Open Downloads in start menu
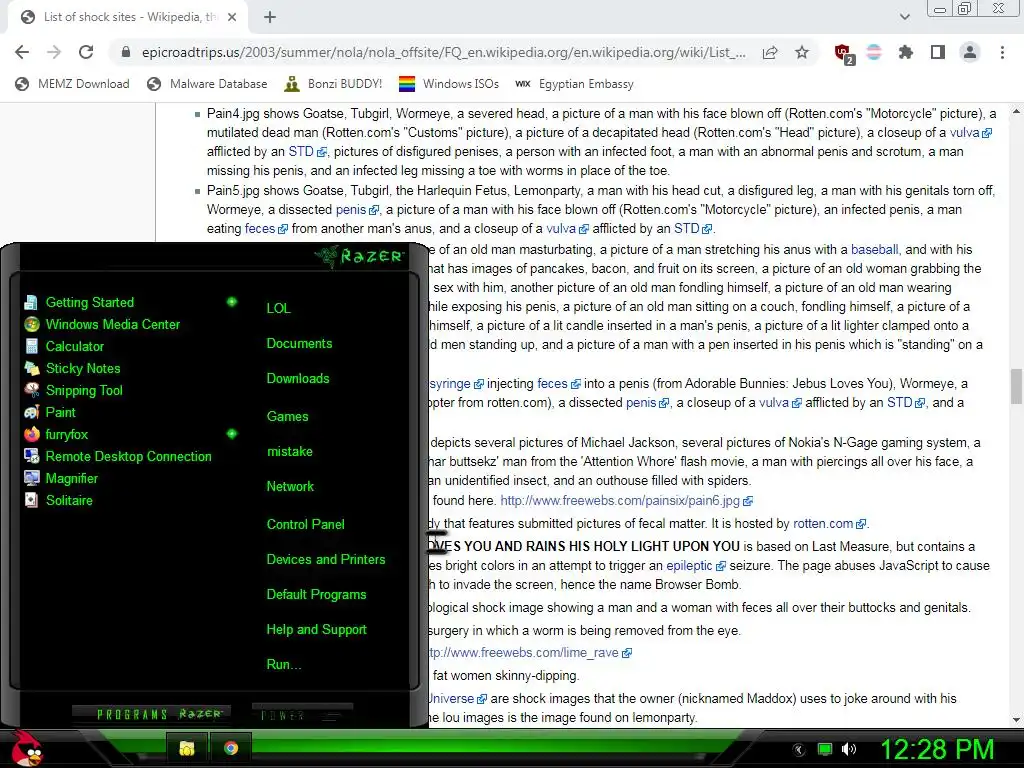The width and height of the screenshot is (1024, 768). pos(298,379)
